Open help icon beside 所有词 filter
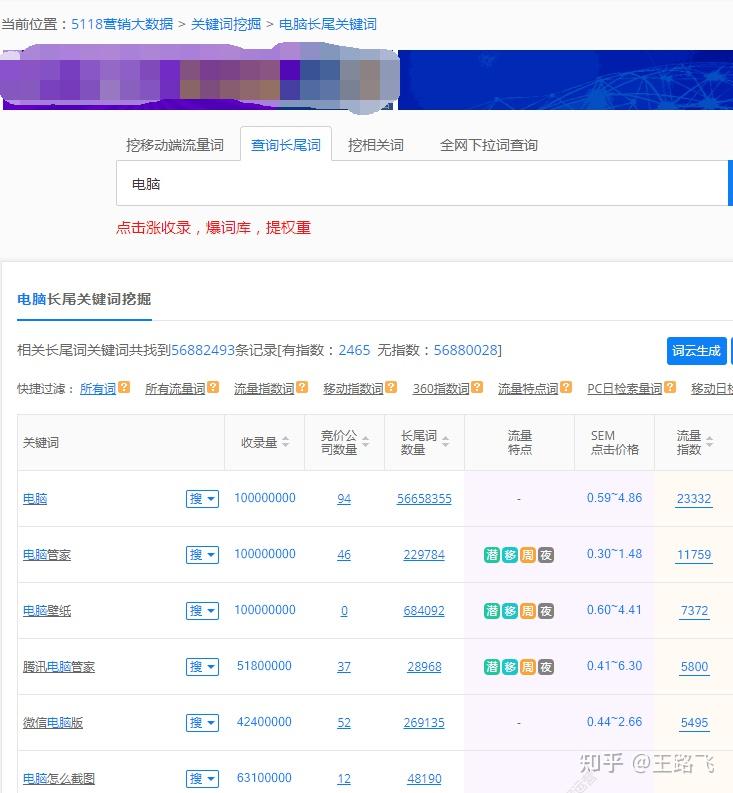The width and height of the screenshot is (733, 793). click(124, 387)
